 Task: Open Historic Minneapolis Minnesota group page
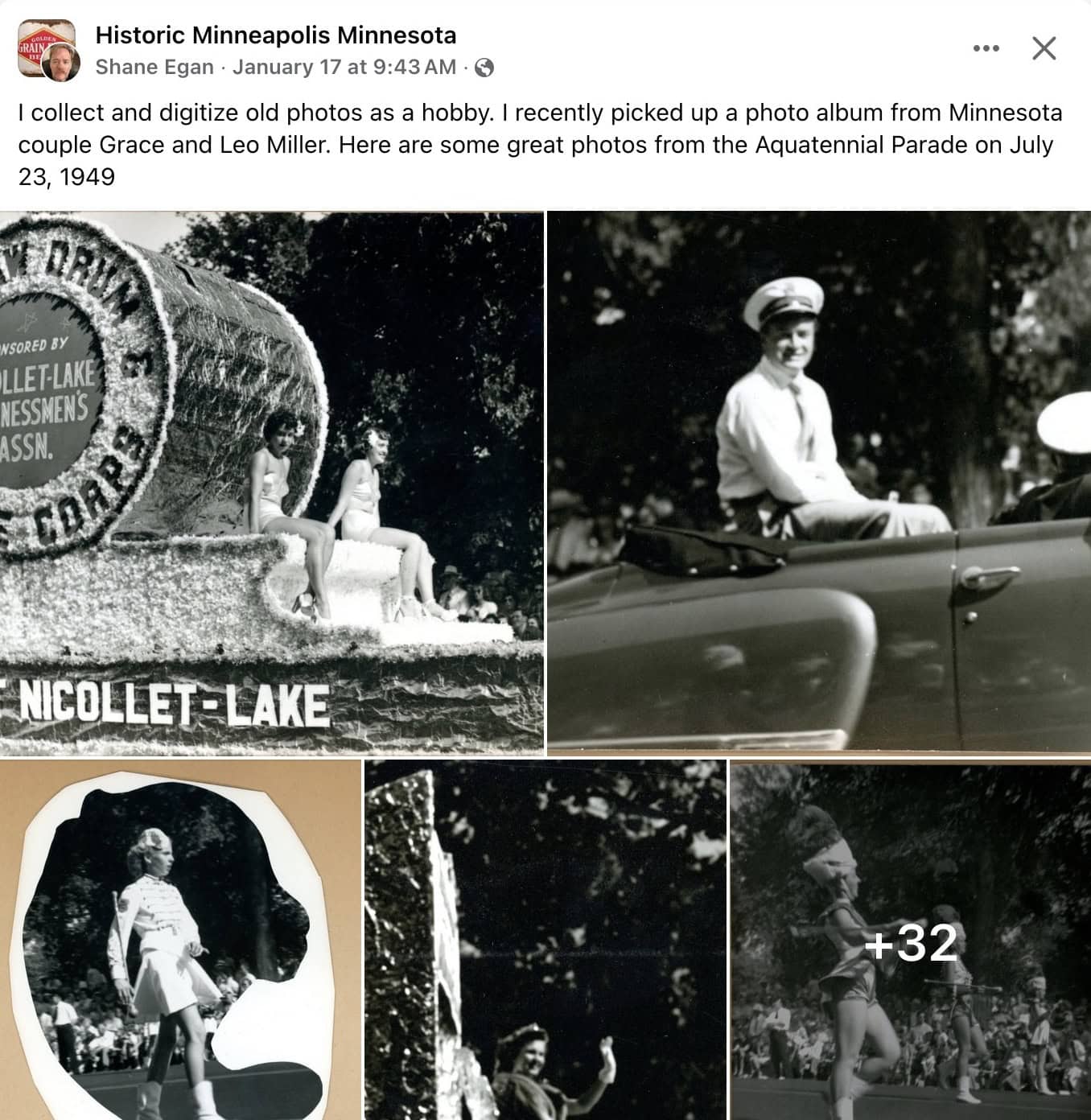276,35
